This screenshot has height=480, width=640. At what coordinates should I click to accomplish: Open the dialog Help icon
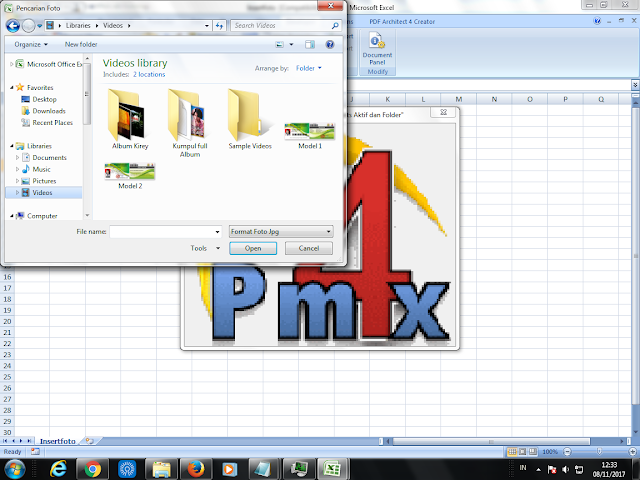click(x=330, y=44)
